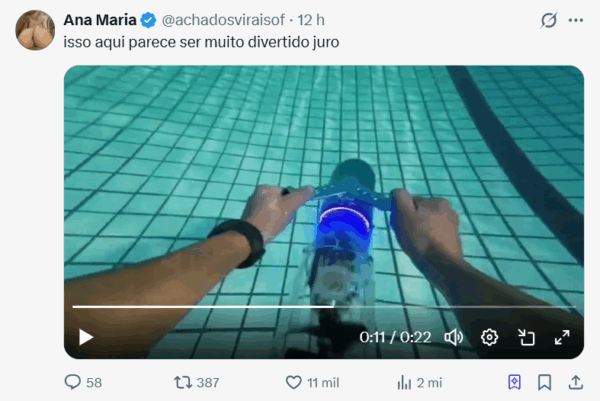Open the three-dot more options menu
This screenshot has width=600, height=401.
(x=576, y=20)
